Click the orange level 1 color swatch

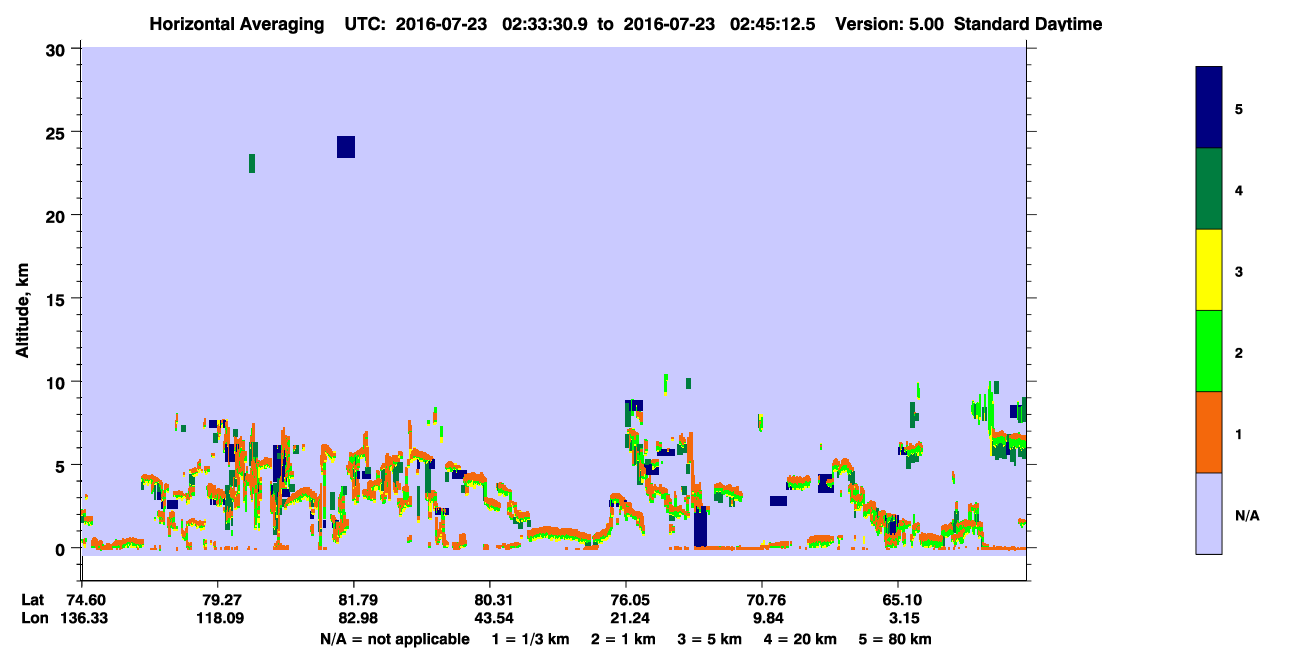coord(1208,432)
